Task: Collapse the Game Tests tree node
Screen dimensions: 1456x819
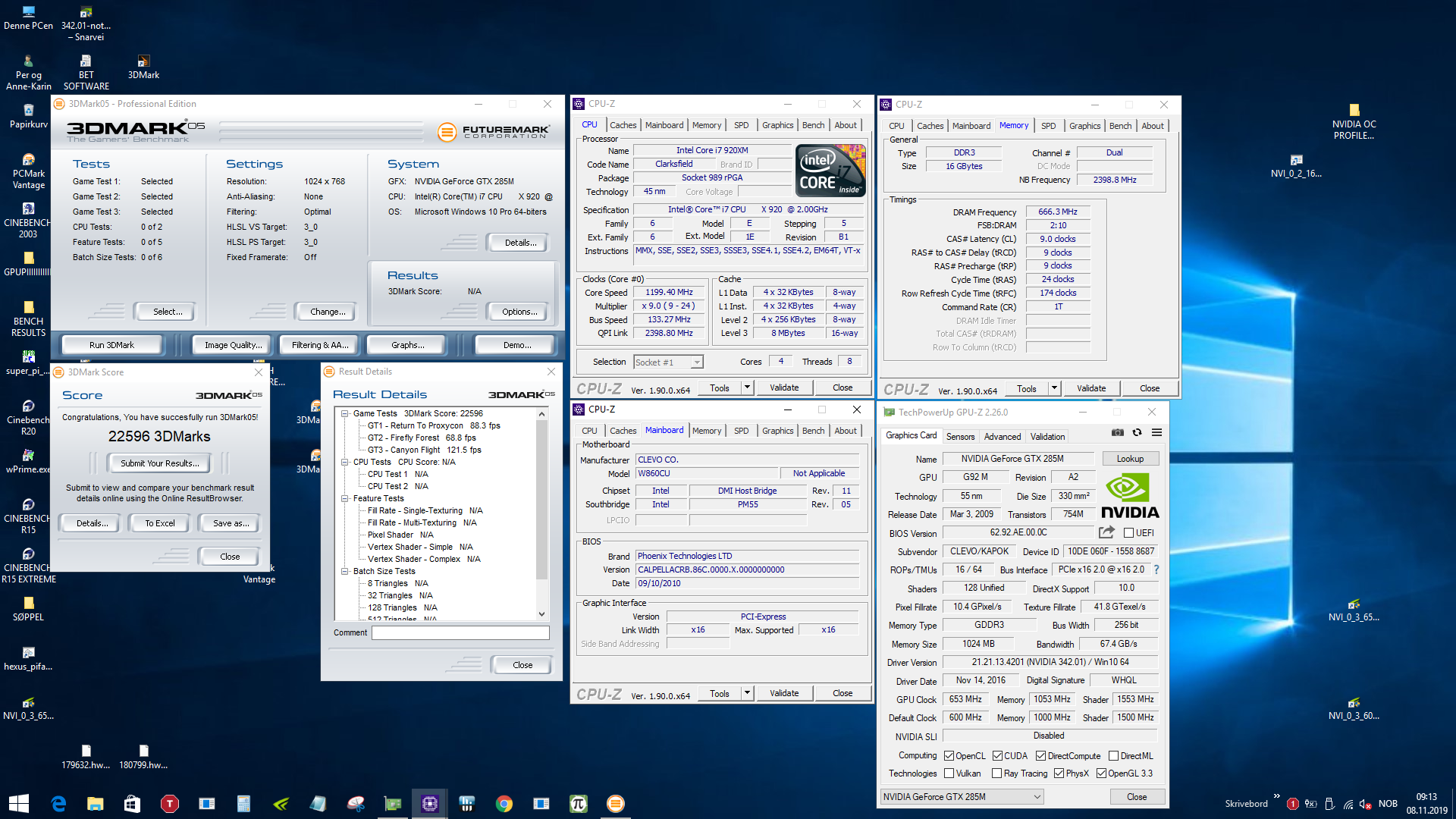Action: click(344, 414)
